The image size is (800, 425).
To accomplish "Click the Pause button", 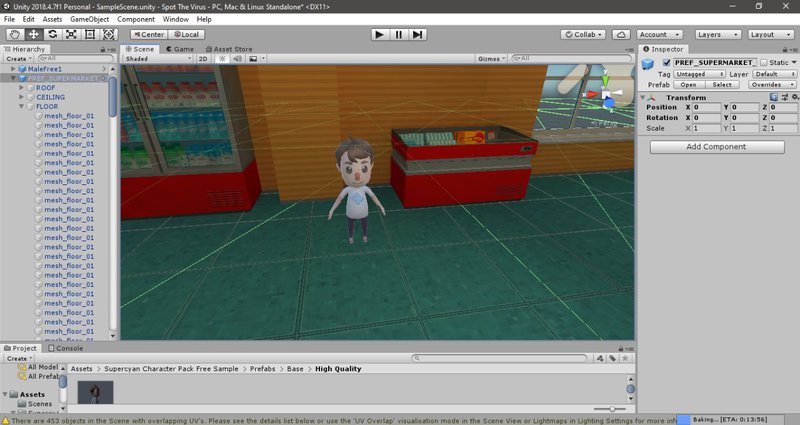I will click(x=398, y=34).
